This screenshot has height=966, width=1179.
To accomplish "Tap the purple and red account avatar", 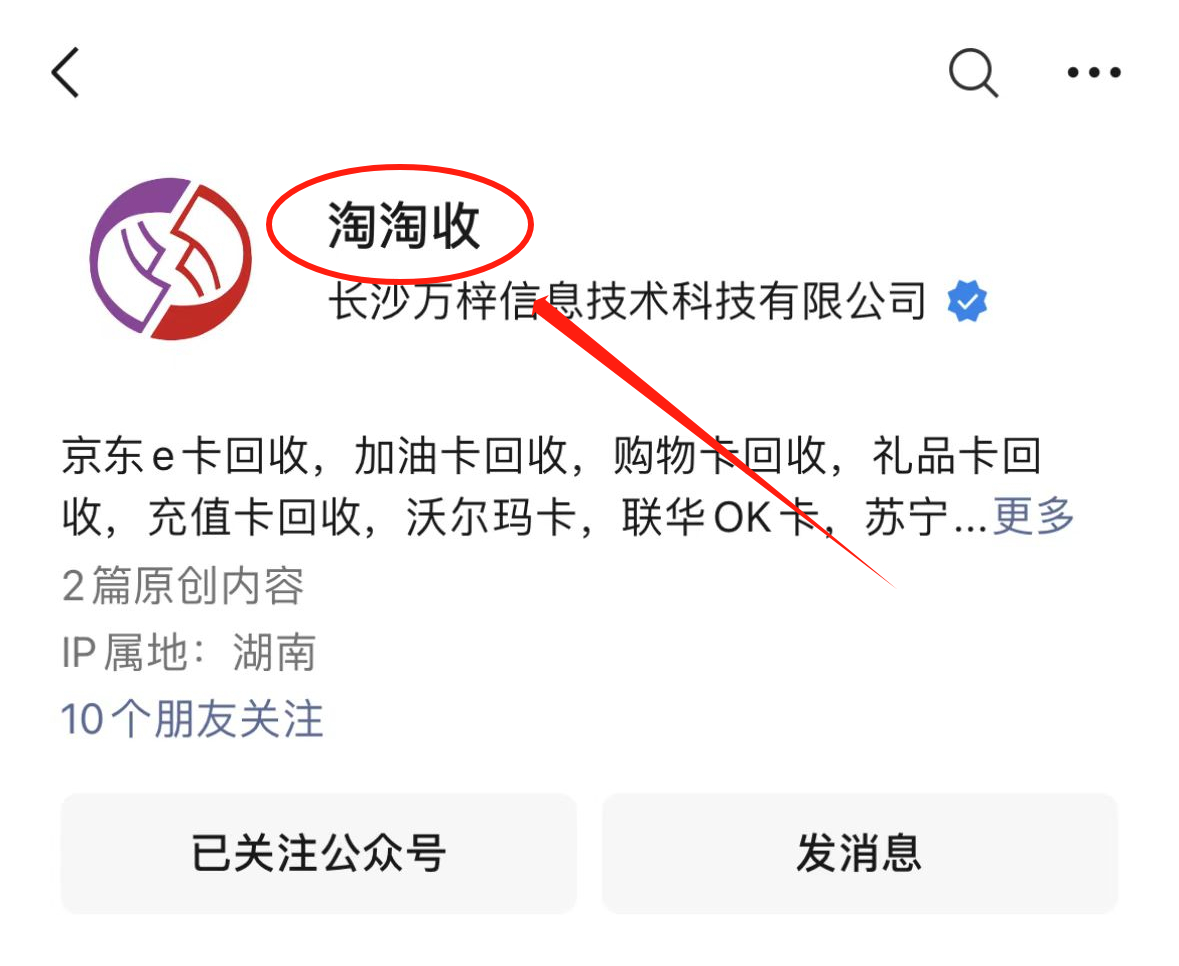I will click(x=171, y=259).
